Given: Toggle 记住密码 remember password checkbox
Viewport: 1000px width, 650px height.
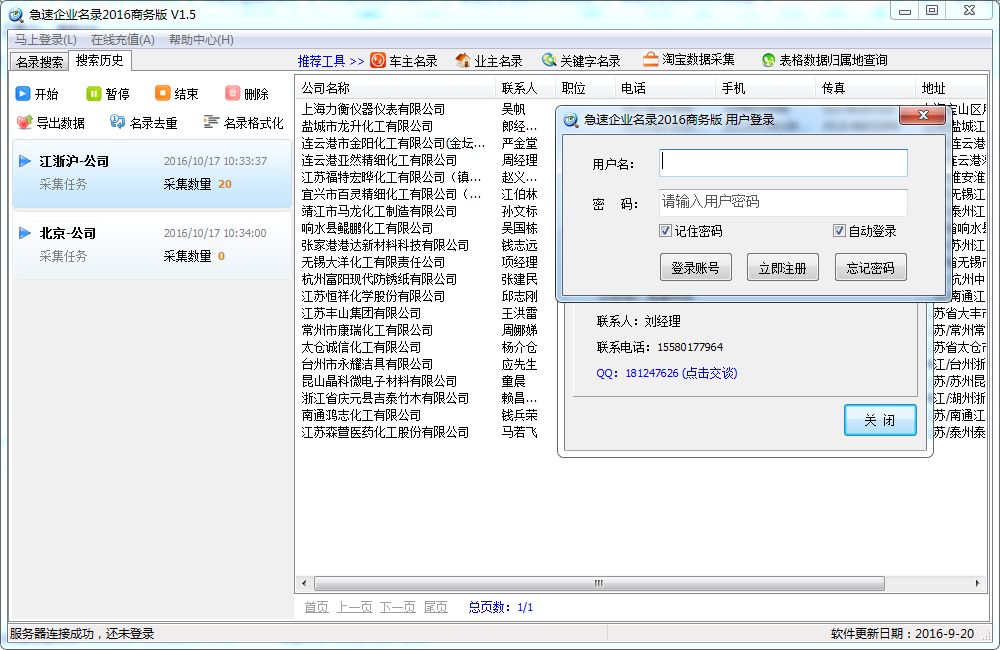Looking at the screenshot, I should click(666, 231).
